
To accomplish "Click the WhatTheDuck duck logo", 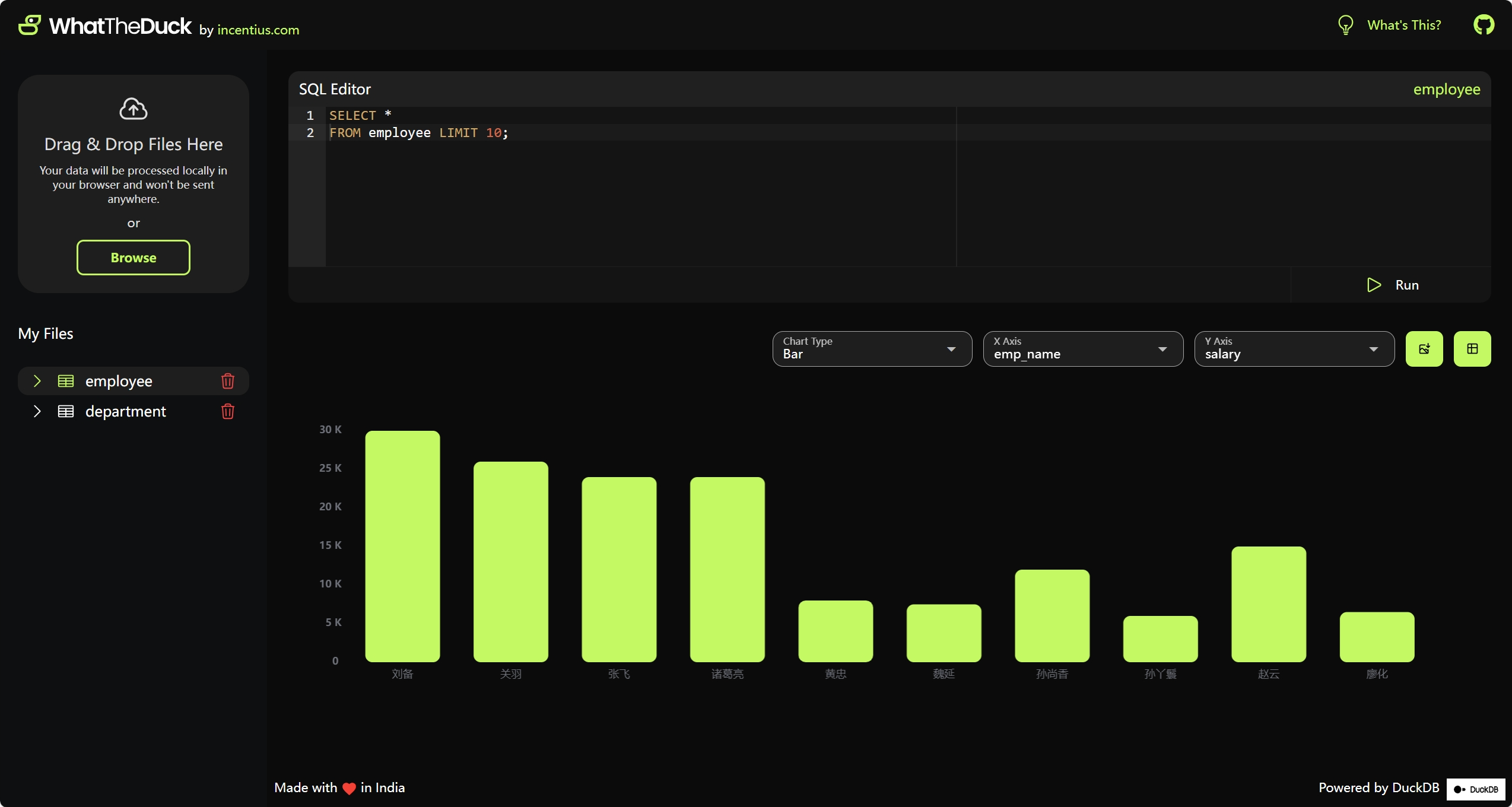I will 30,25.
